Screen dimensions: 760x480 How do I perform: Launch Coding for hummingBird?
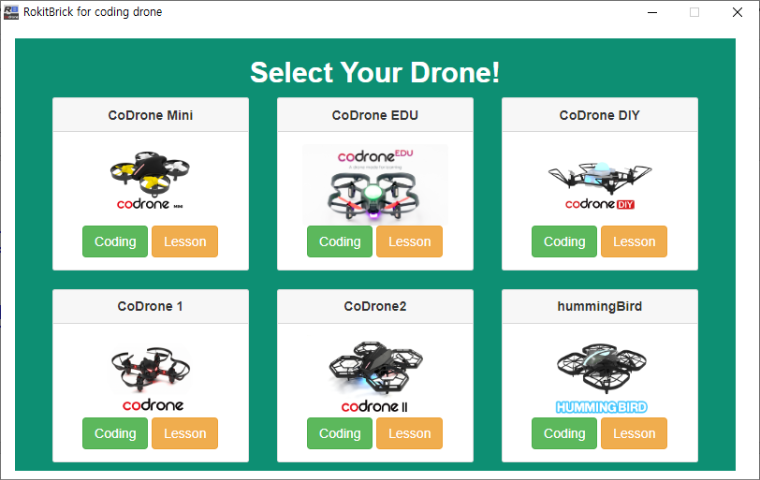coord(564,433)
